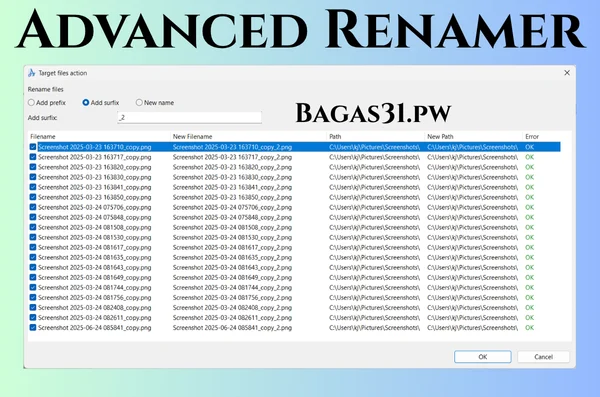Screen dimensions: 600x397
Task: Click new filename Screenshot 2025-03-23 163850_copy_2.png
Action: tap(232, 197)
